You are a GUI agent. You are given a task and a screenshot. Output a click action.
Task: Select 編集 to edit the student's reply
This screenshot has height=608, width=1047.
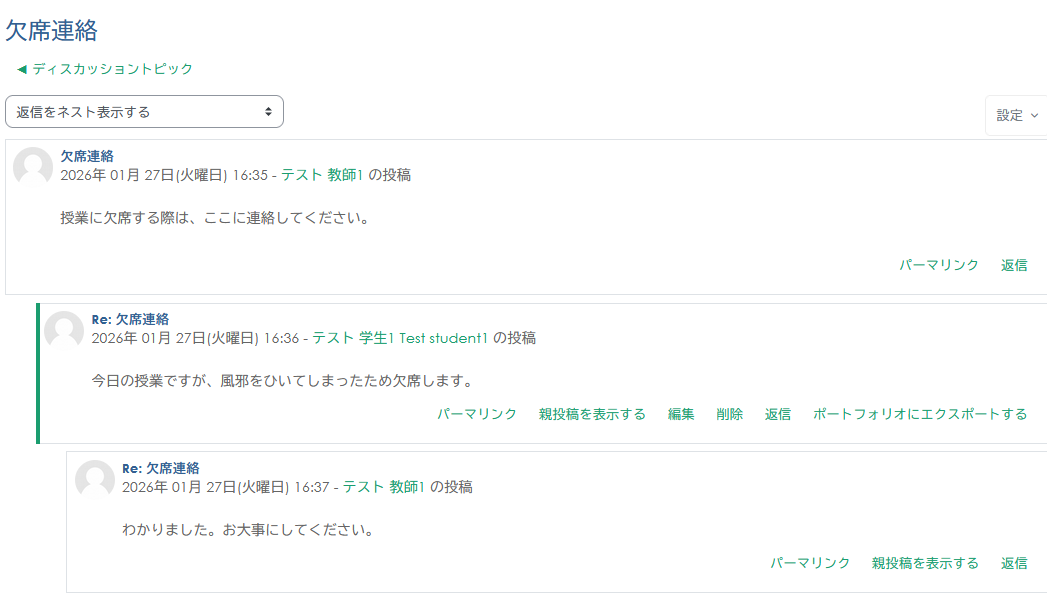(680, 413)
